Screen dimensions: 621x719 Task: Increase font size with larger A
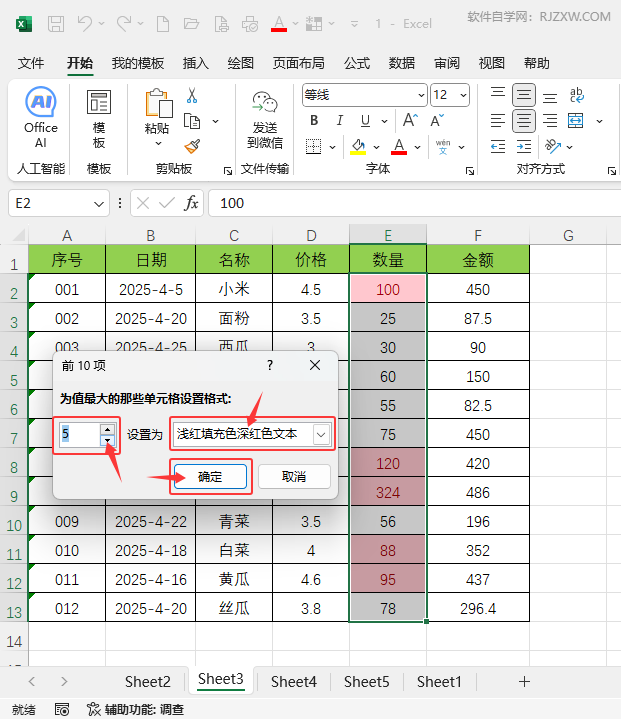tap(410, 121)
